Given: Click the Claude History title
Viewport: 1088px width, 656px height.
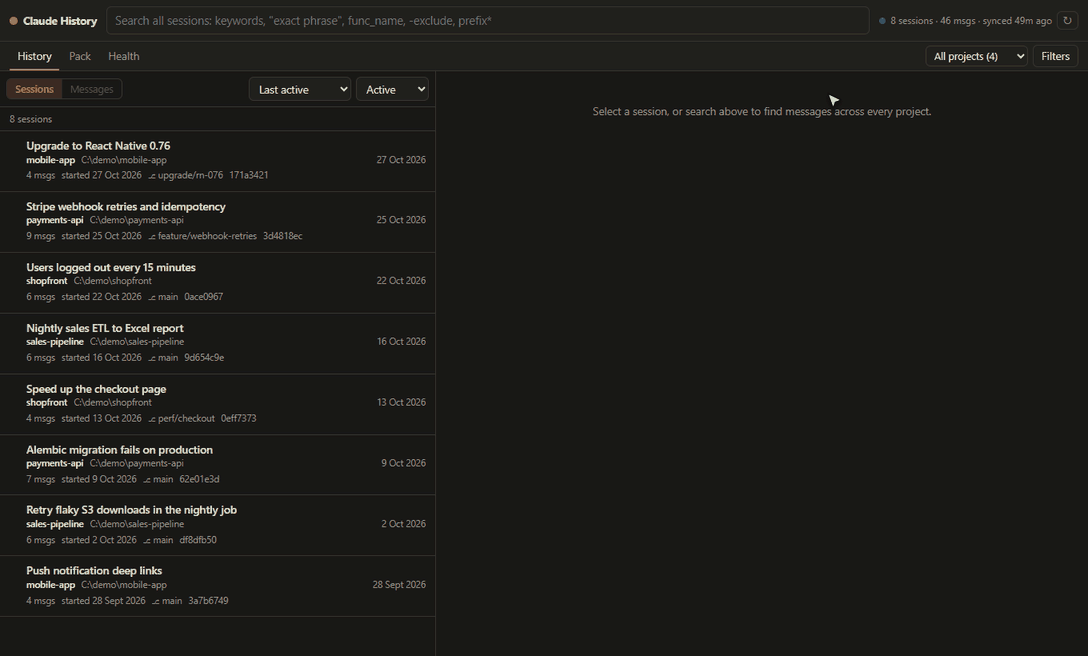Looking at the screenshot, I should click(x=60, y=21).
